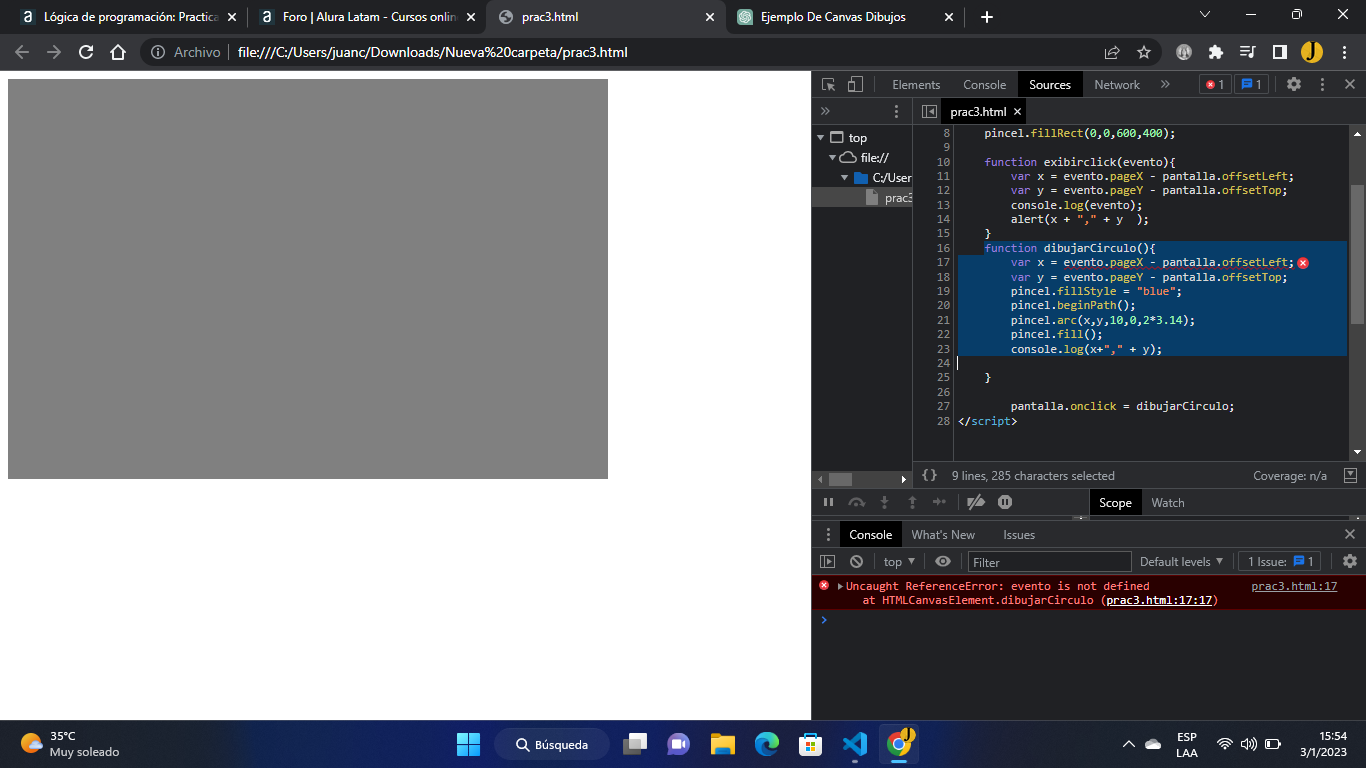The width and height of the screenshot is (1366, 768).
Task: Click step over next function call
Action: coord(856,502)
